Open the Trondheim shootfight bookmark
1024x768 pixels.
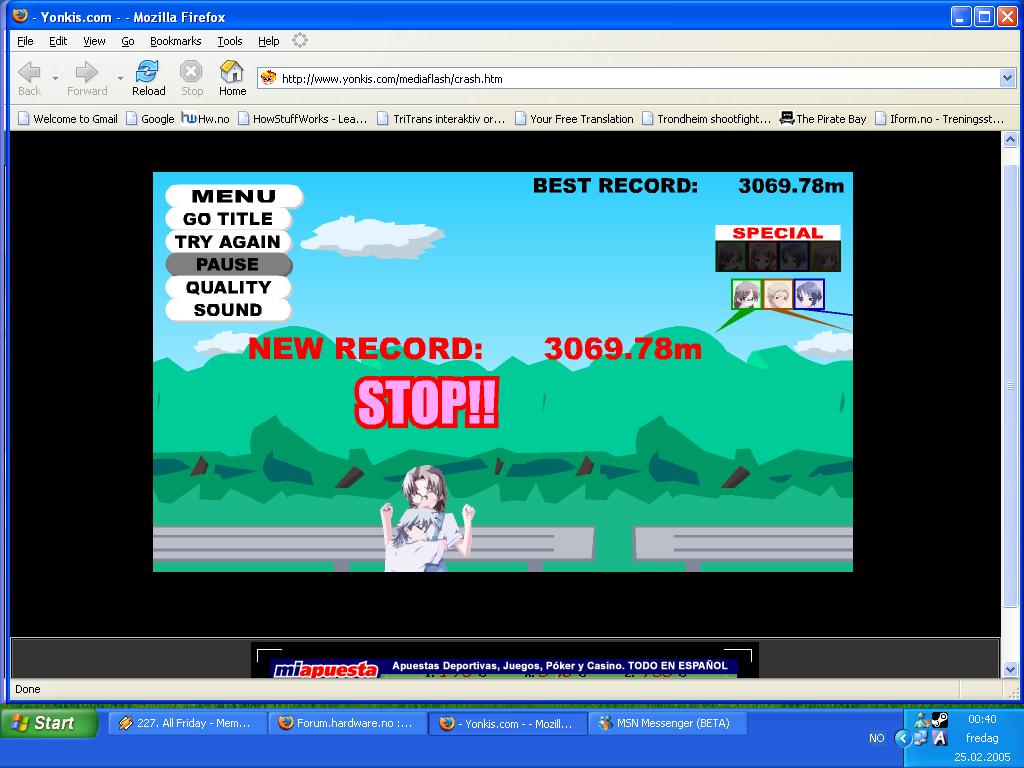[x=707, y=119]
